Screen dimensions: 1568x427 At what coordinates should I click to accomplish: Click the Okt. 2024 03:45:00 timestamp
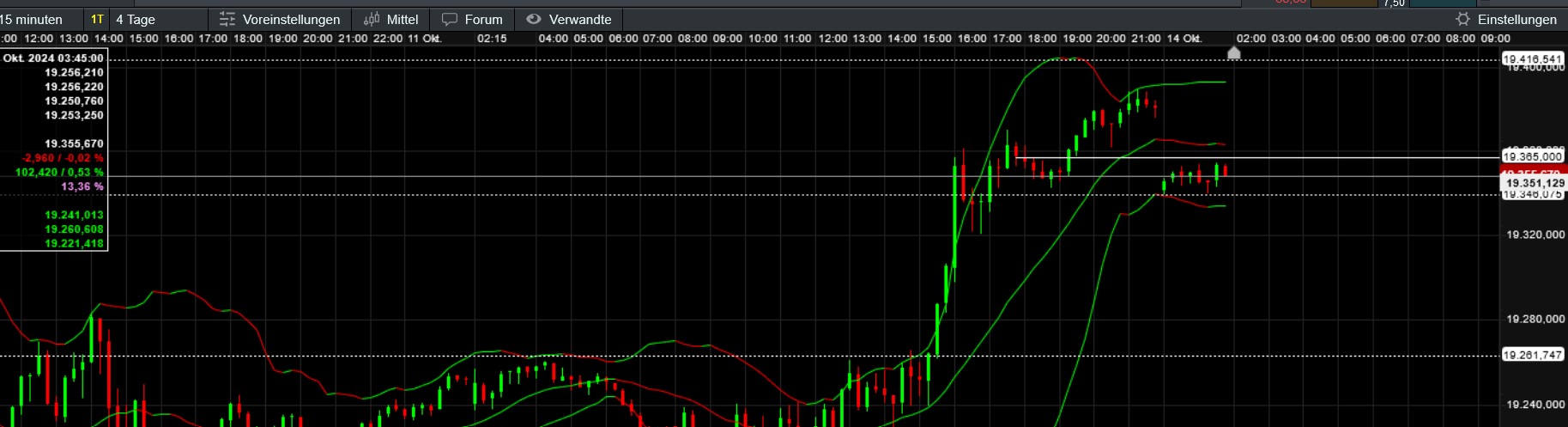point(53,58)
